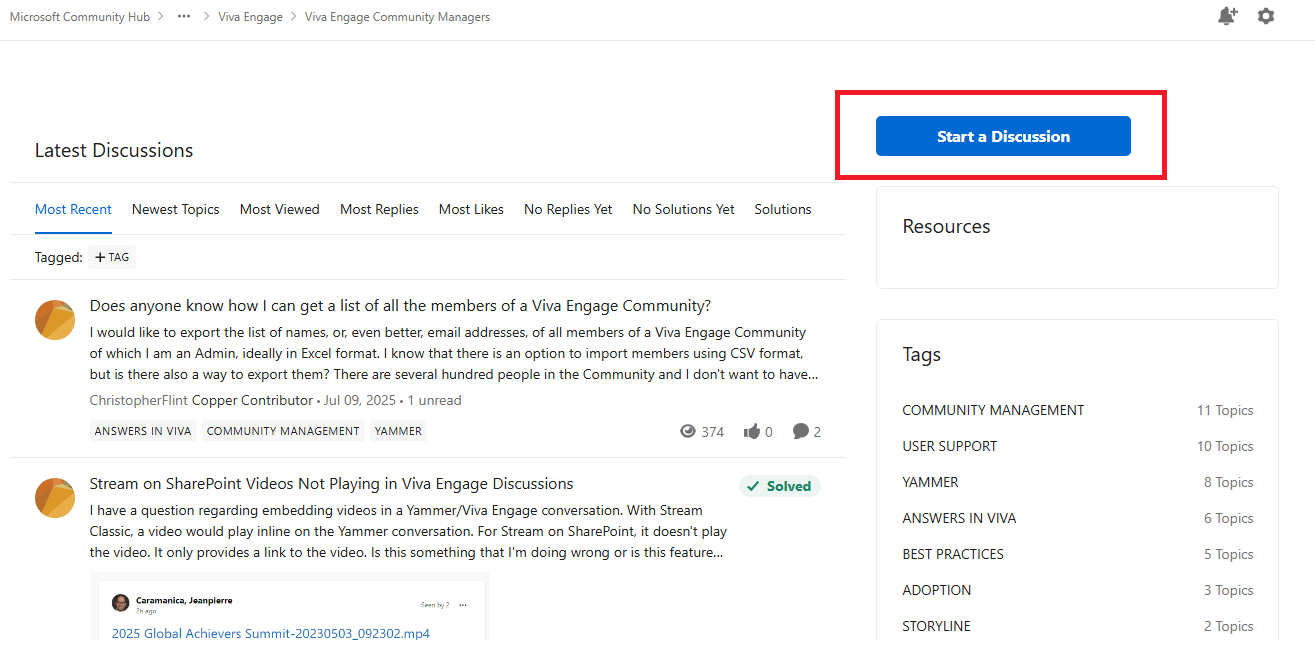1315x648 pixels.
Task: Open the embedded post's three-dot menu
Action: click(462, 605)
